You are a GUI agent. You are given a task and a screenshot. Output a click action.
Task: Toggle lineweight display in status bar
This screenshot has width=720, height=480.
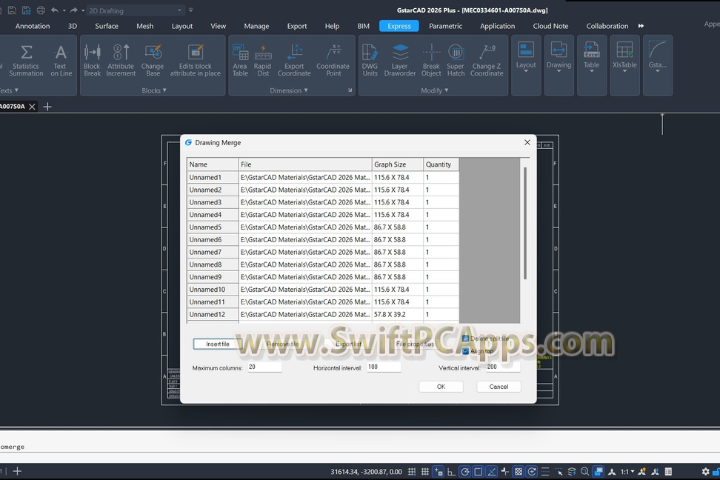point(545,471)
